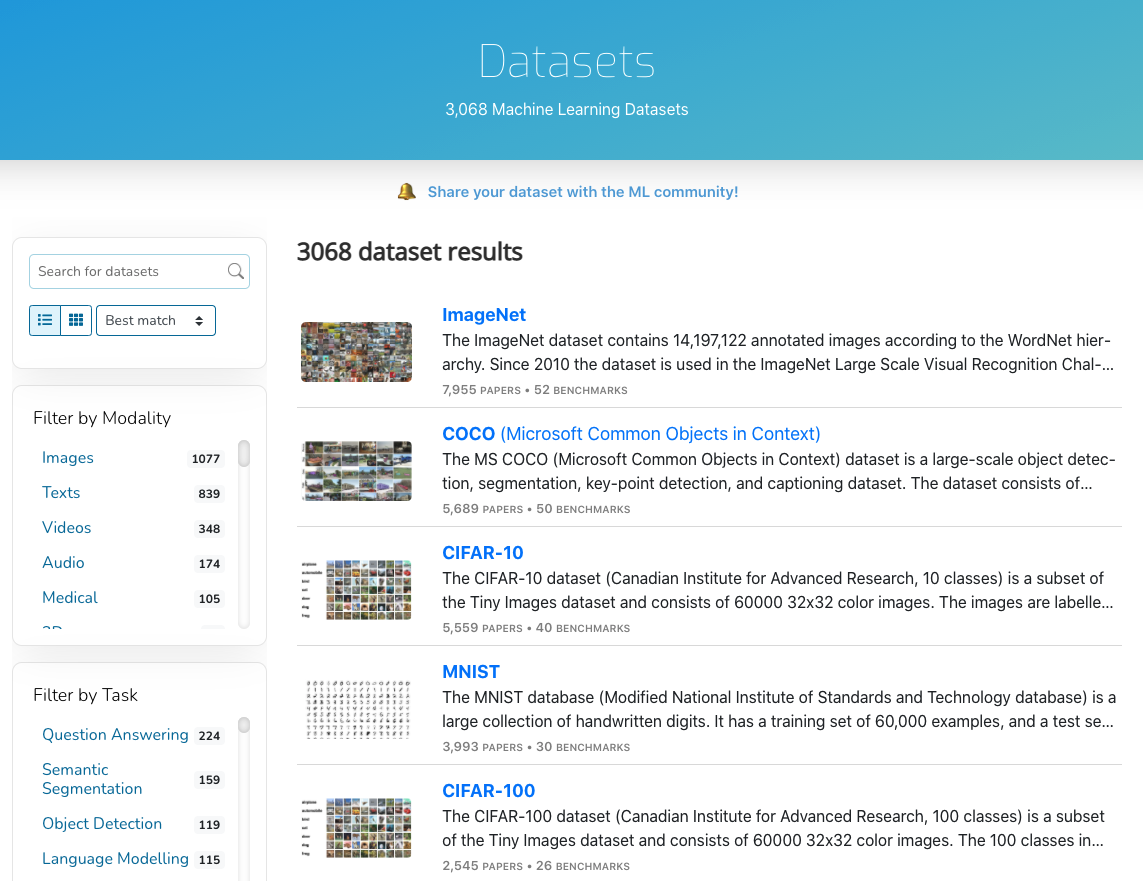Click the search magnifier icon
1143x881 pixels.
coord(235,271)
